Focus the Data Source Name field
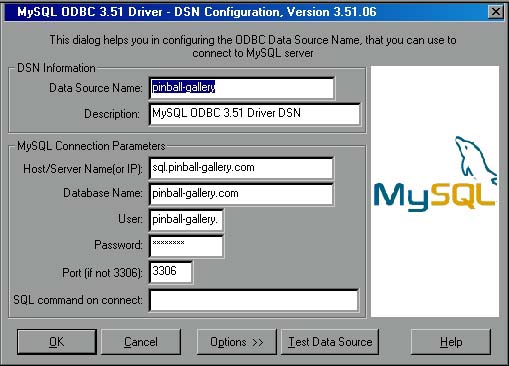This screenshot has width=509, height=366. pos(242,88)
